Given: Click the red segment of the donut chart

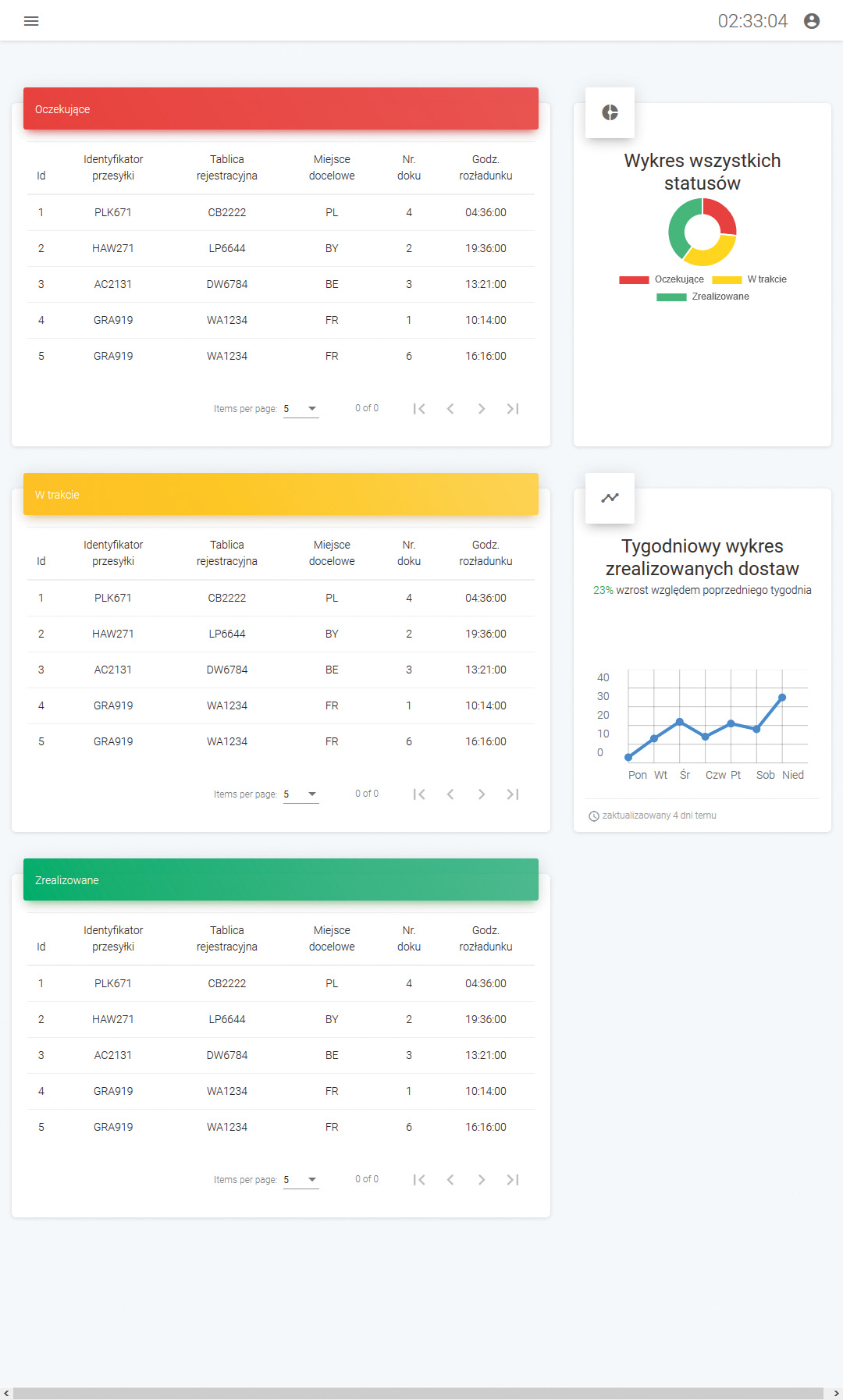Looking at the screenshot, I should click(721, 215).
